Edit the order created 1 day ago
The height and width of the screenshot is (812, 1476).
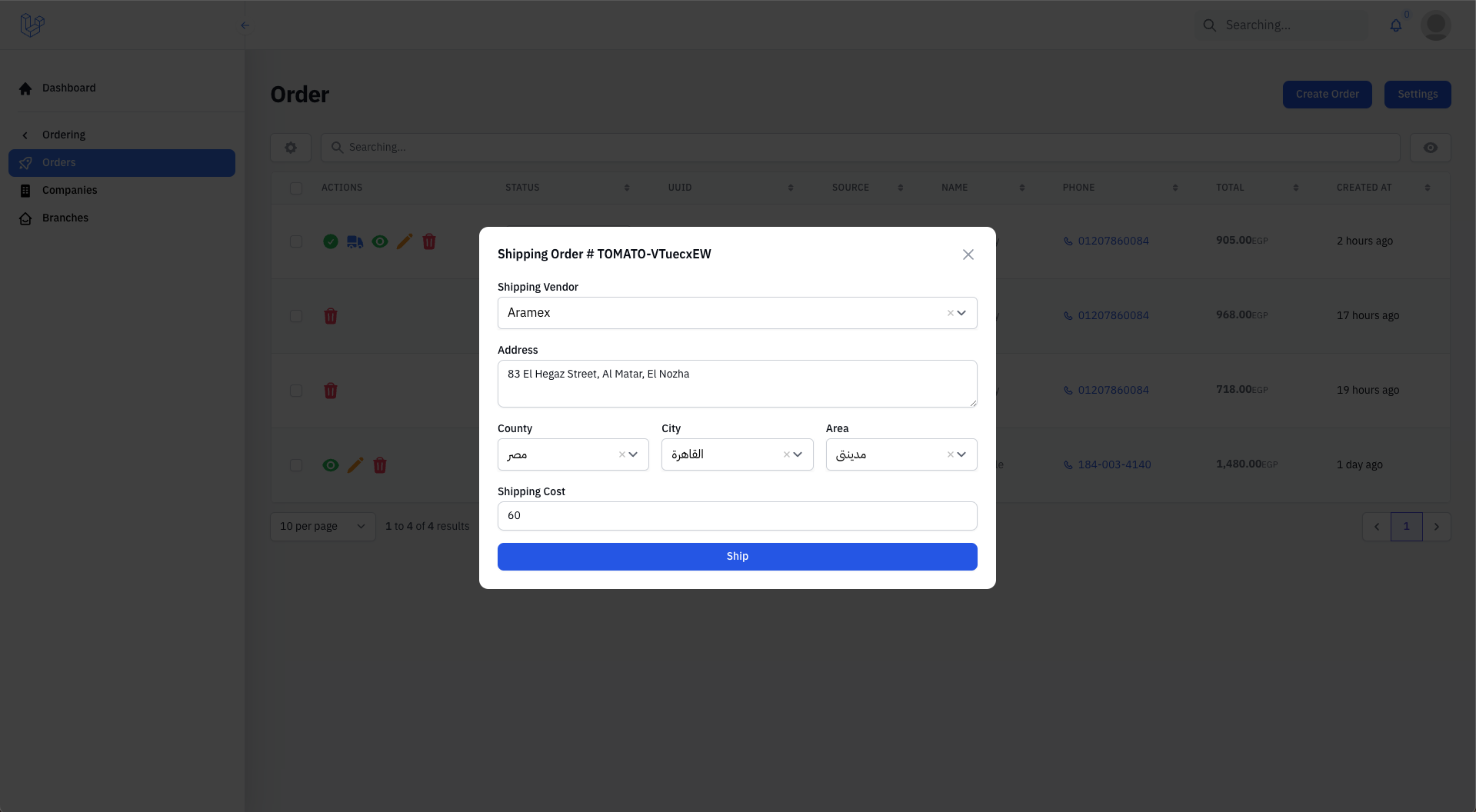point(355,465)
